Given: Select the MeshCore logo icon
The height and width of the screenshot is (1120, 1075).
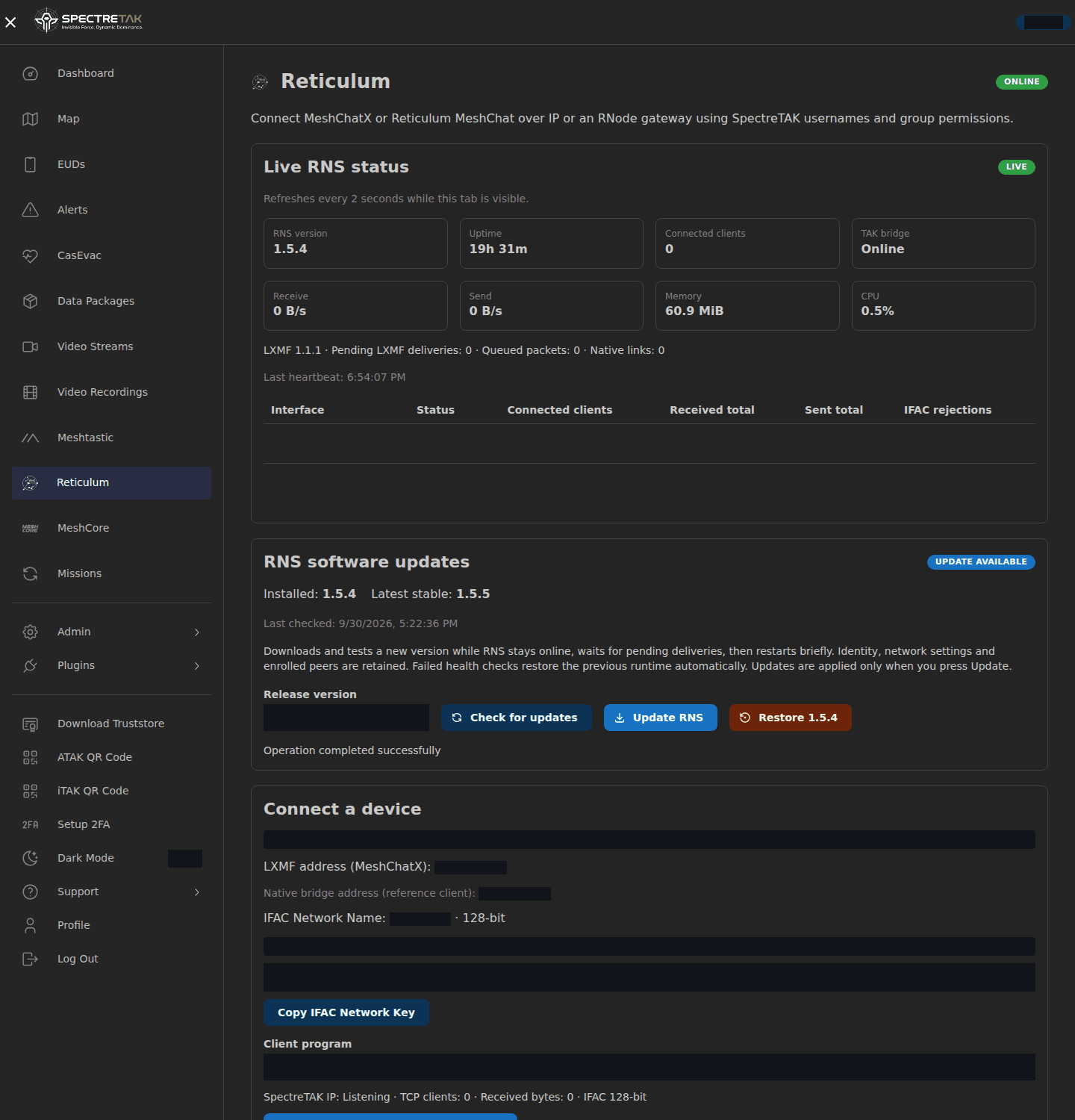Looking at the screenshot, I should (x=30, y=528).
